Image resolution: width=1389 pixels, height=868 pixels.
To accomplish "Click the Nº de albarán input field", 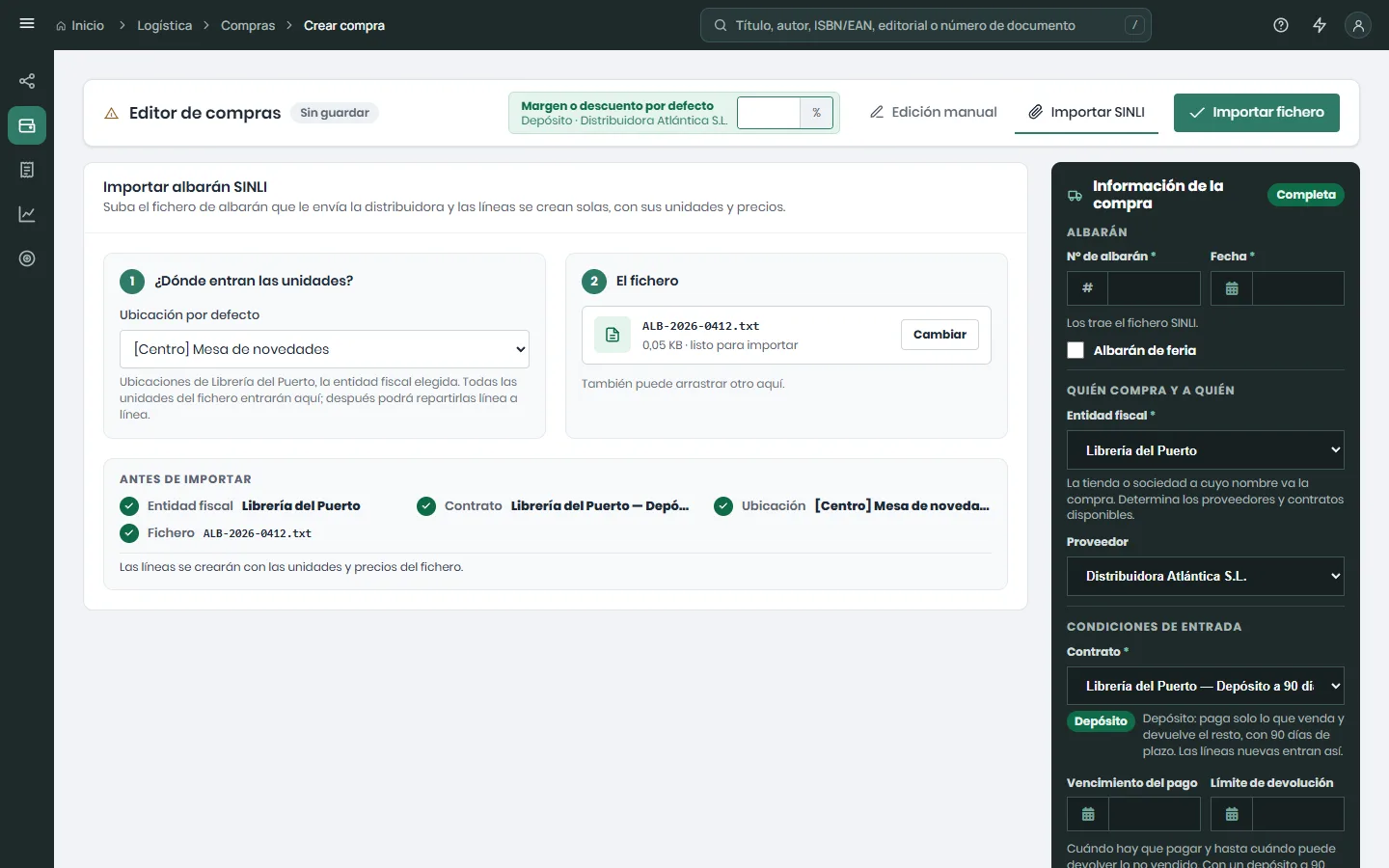I will 1154,288.
